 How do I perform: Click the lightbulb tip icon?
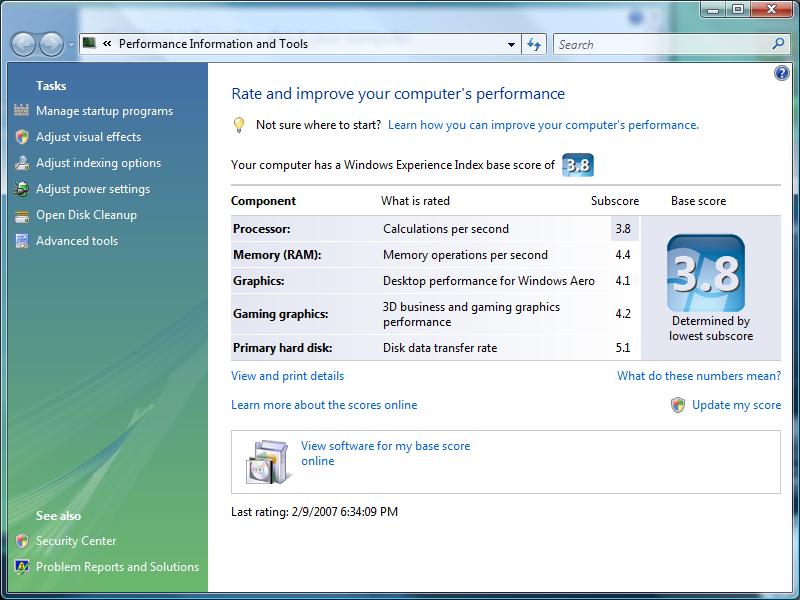pyautogui.click(x=238, y=125)
